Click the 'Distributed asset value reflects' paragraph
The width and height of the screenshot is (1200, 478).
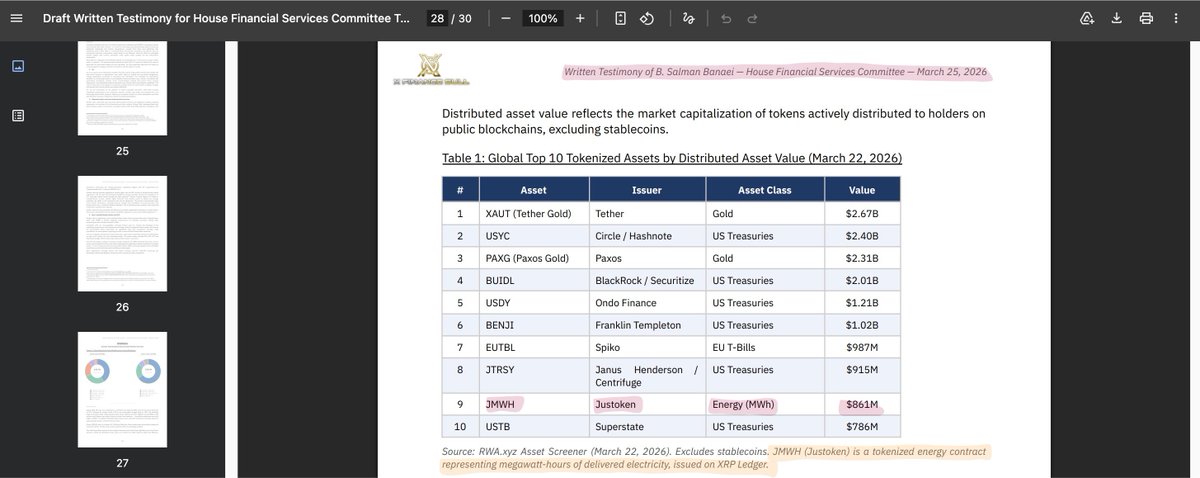tap(714, 121)
